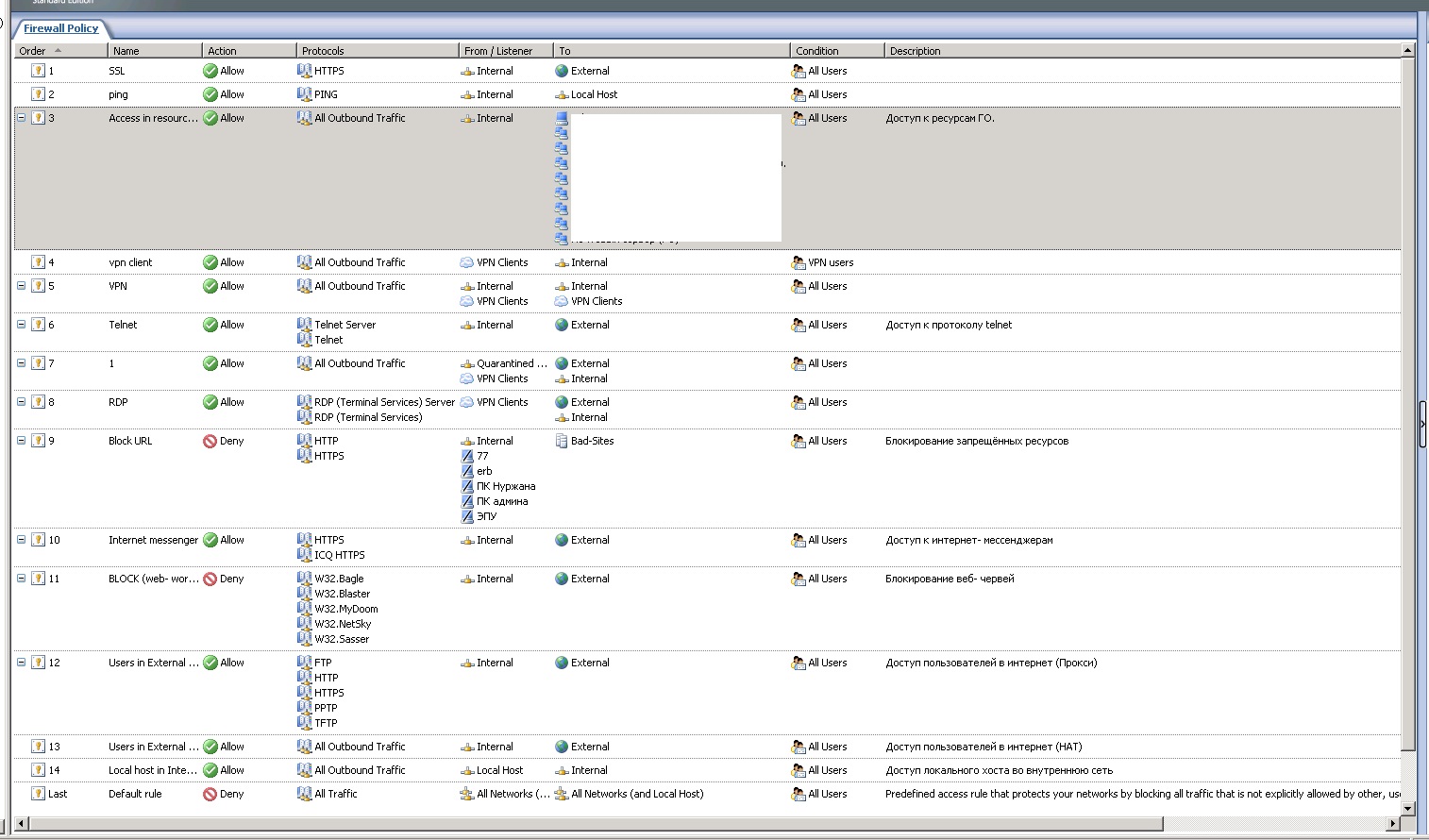1429x840 pixels.
Task: Click the red Deny icon for Block URL
Action: [x=210, y=441]
